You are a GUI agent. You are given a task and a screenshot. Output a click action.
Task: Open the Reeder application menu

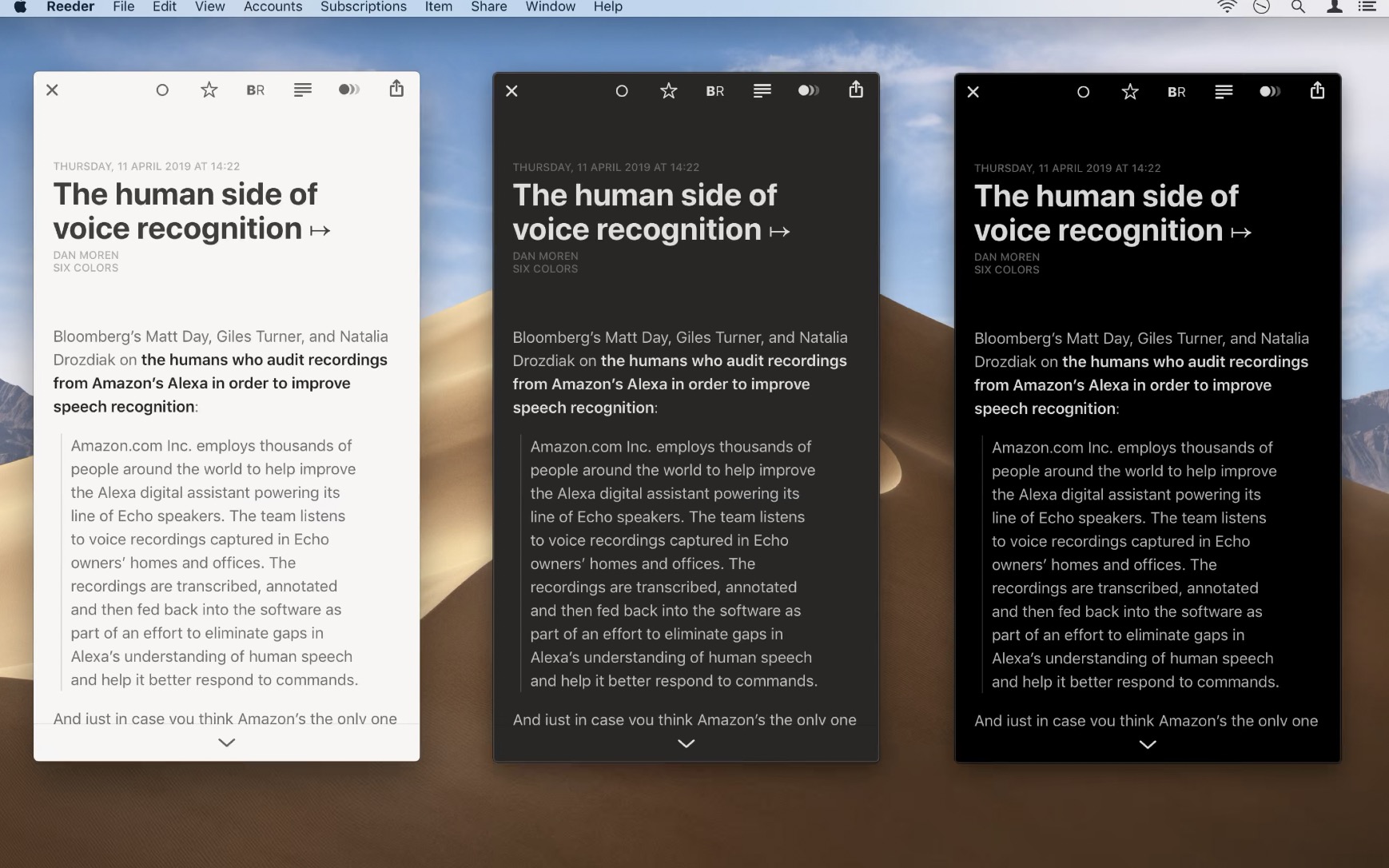tap(70, 7)
